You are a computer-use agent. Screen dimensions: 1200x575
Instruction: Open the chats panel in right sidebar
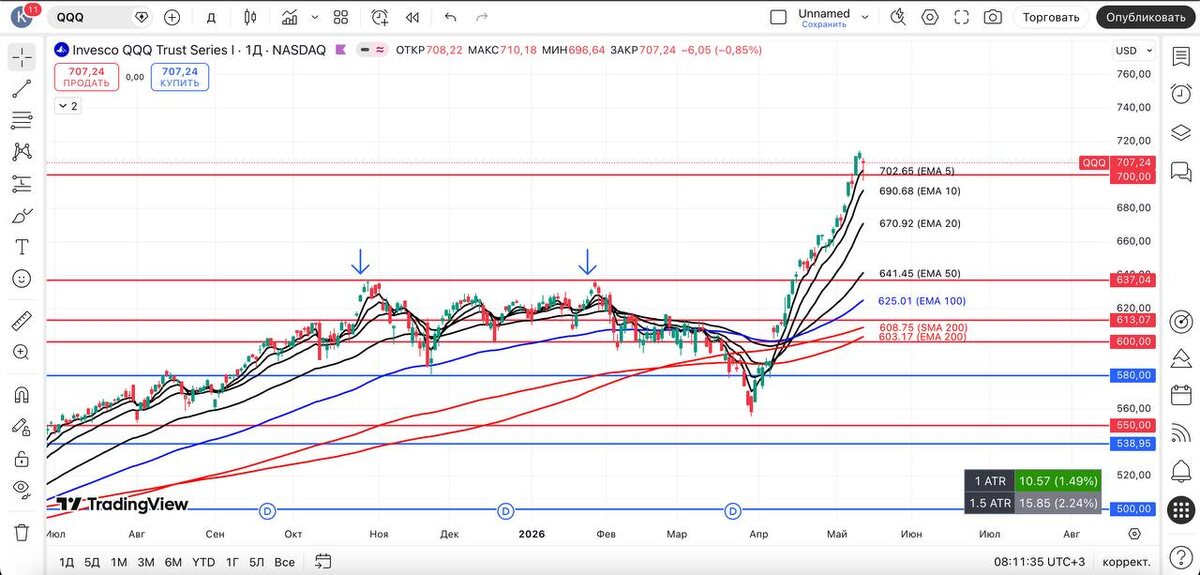[1181, 170]
